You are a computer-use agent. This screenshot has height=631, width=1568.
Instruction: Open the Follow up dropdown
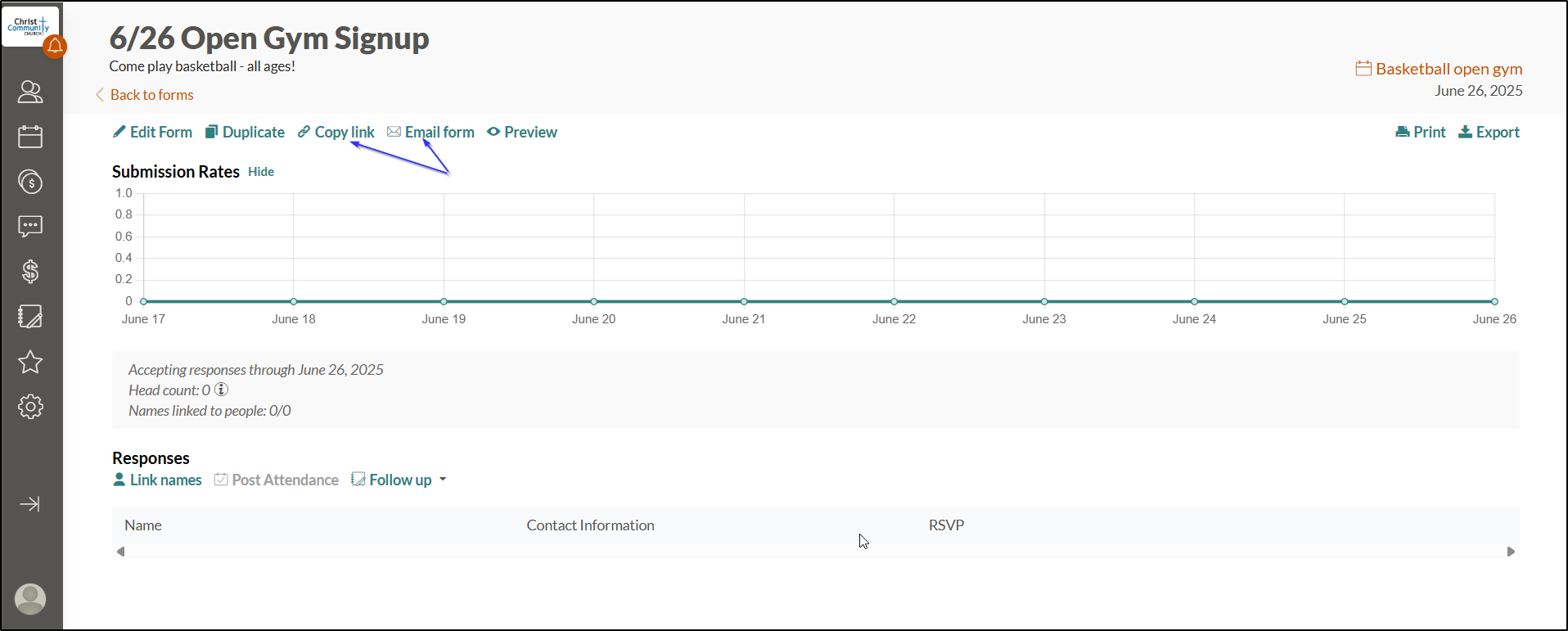399,480
